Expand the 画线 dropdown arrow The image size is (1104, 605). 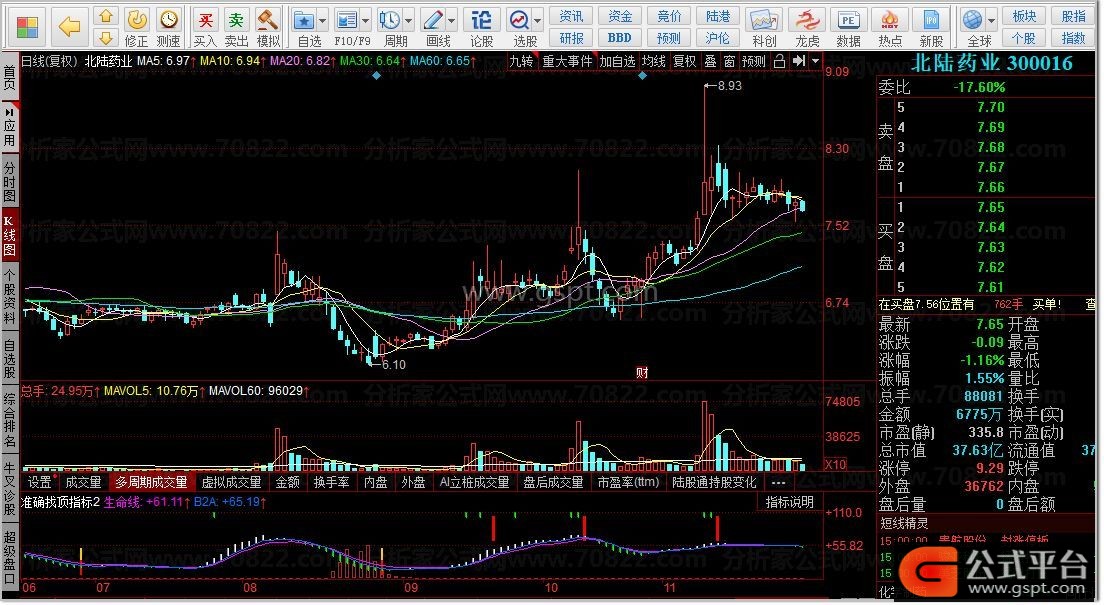(452, 20)
